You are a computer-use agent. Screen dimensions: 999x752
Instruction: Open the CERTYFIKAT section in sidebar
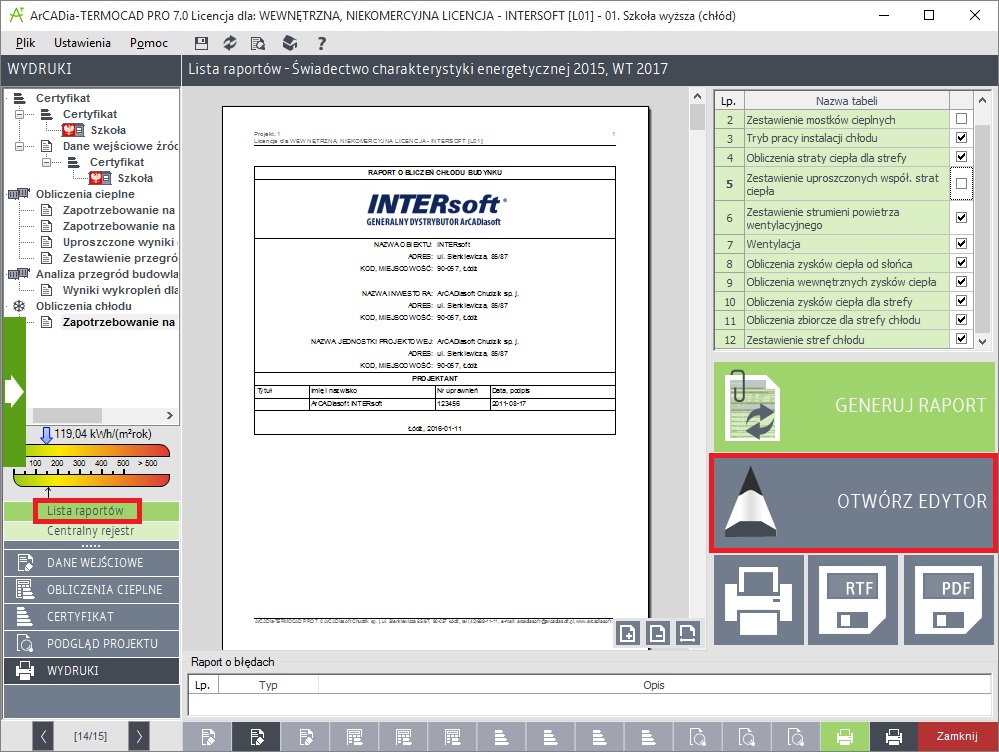(x=91, y=616)
